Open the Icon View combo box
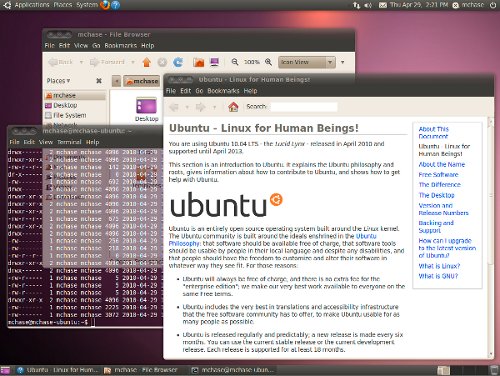The height and width of the screenshot is (376, 500). (307, 62)
